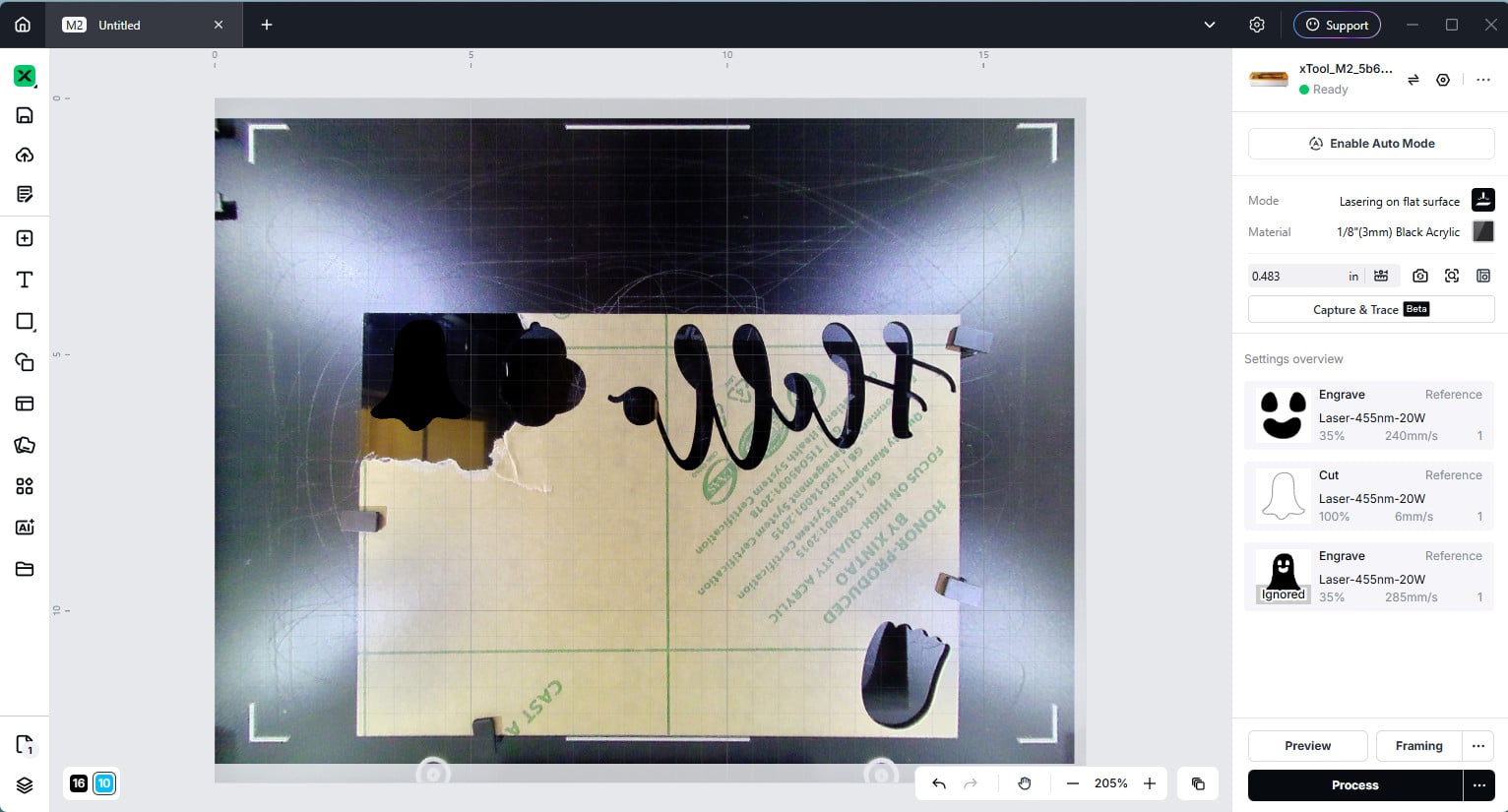Close the Untitled tab
The width and height of the screenshot is (1508, 812).
219,25
